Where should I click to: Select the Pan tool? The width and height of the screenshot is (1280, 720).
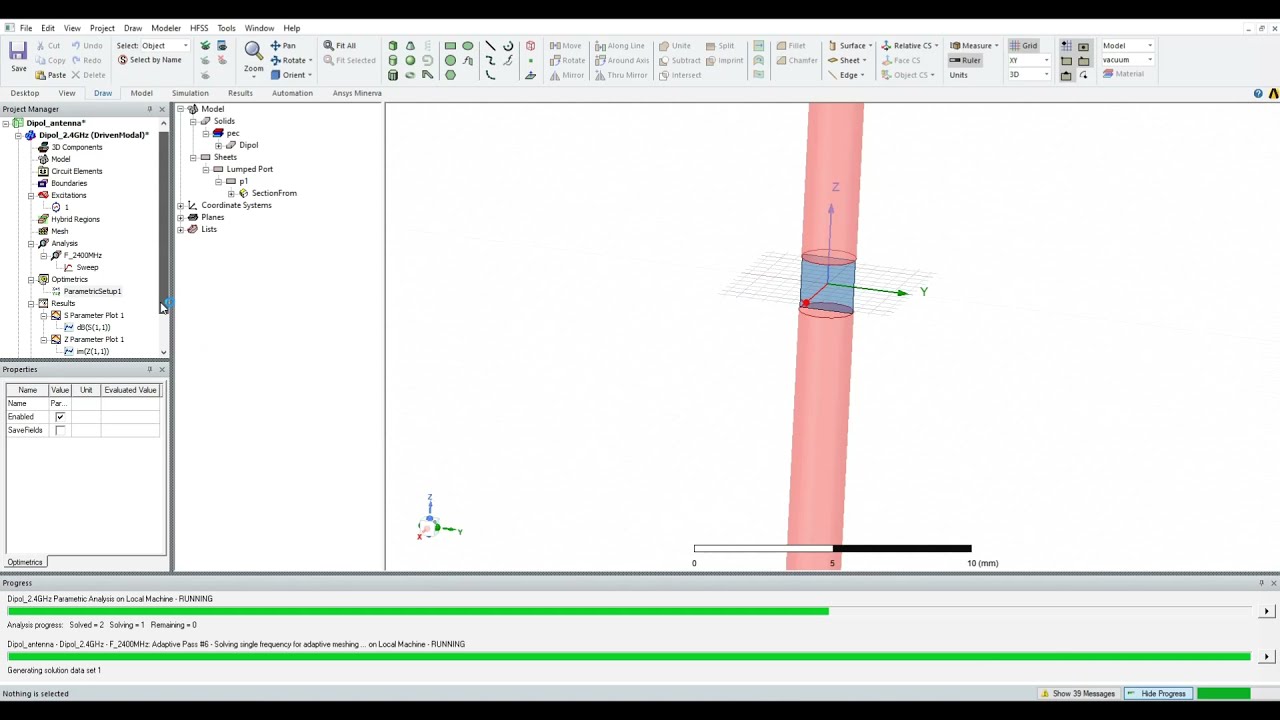pyautogui.click(x=283, y=45)
